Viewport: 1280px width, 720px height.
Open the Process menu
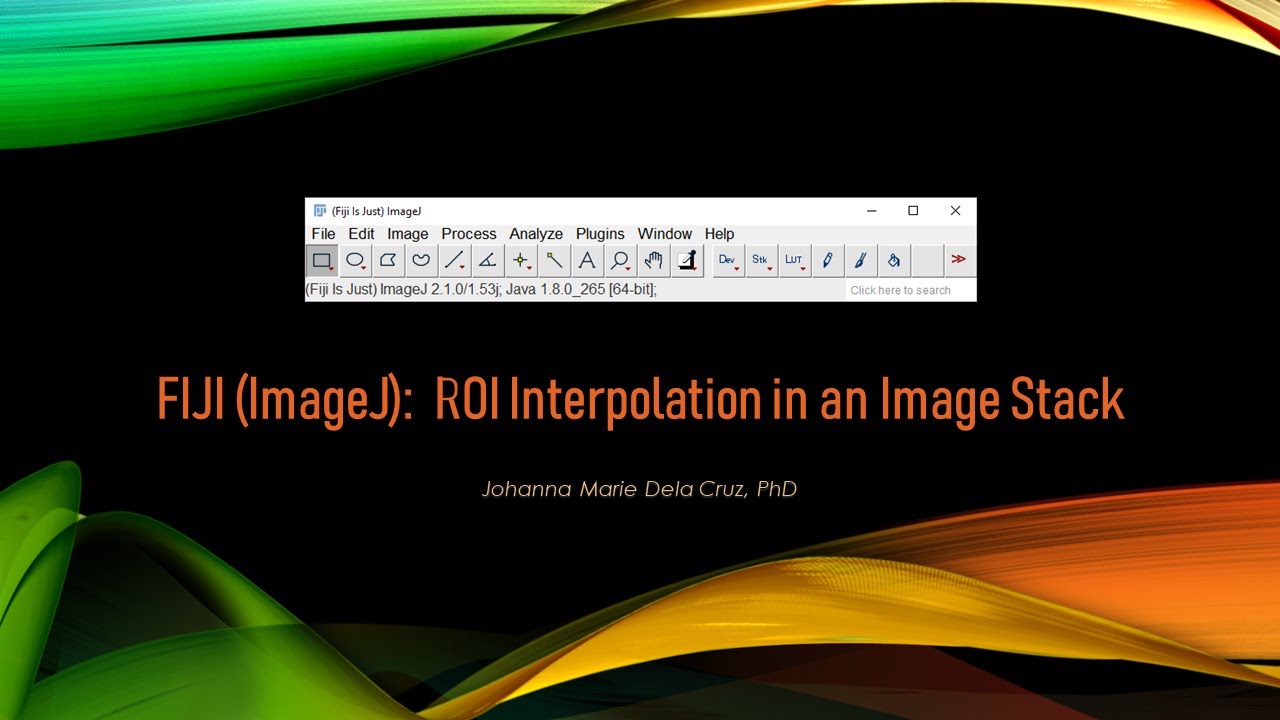point(469,234)
